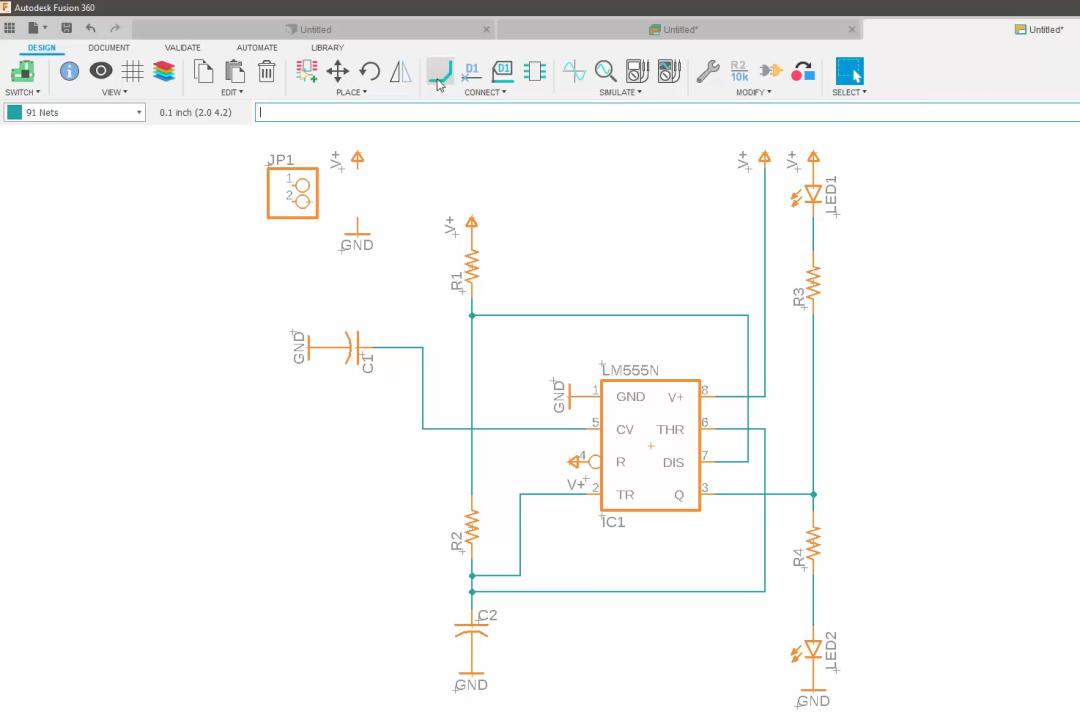Click the "R3" resistor label

(x=798, y=298)
